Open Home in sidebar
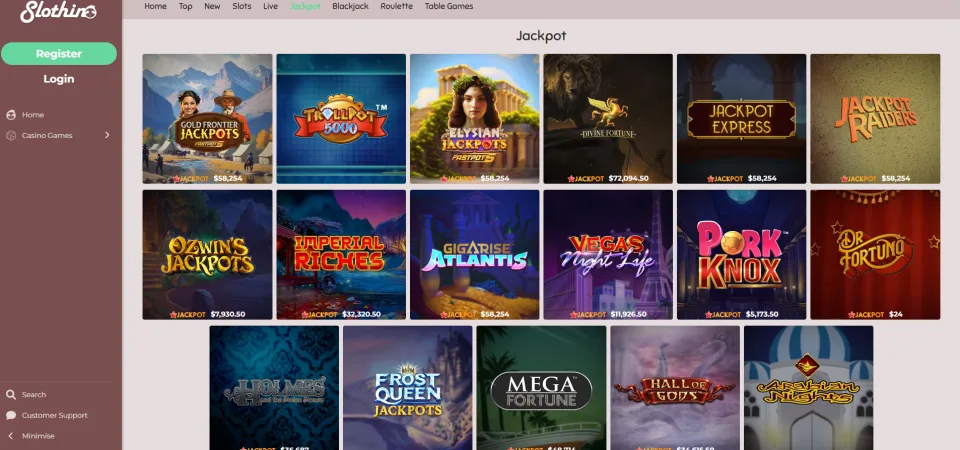The height and width of the screenshot is (450, 960). pos(33,115)
